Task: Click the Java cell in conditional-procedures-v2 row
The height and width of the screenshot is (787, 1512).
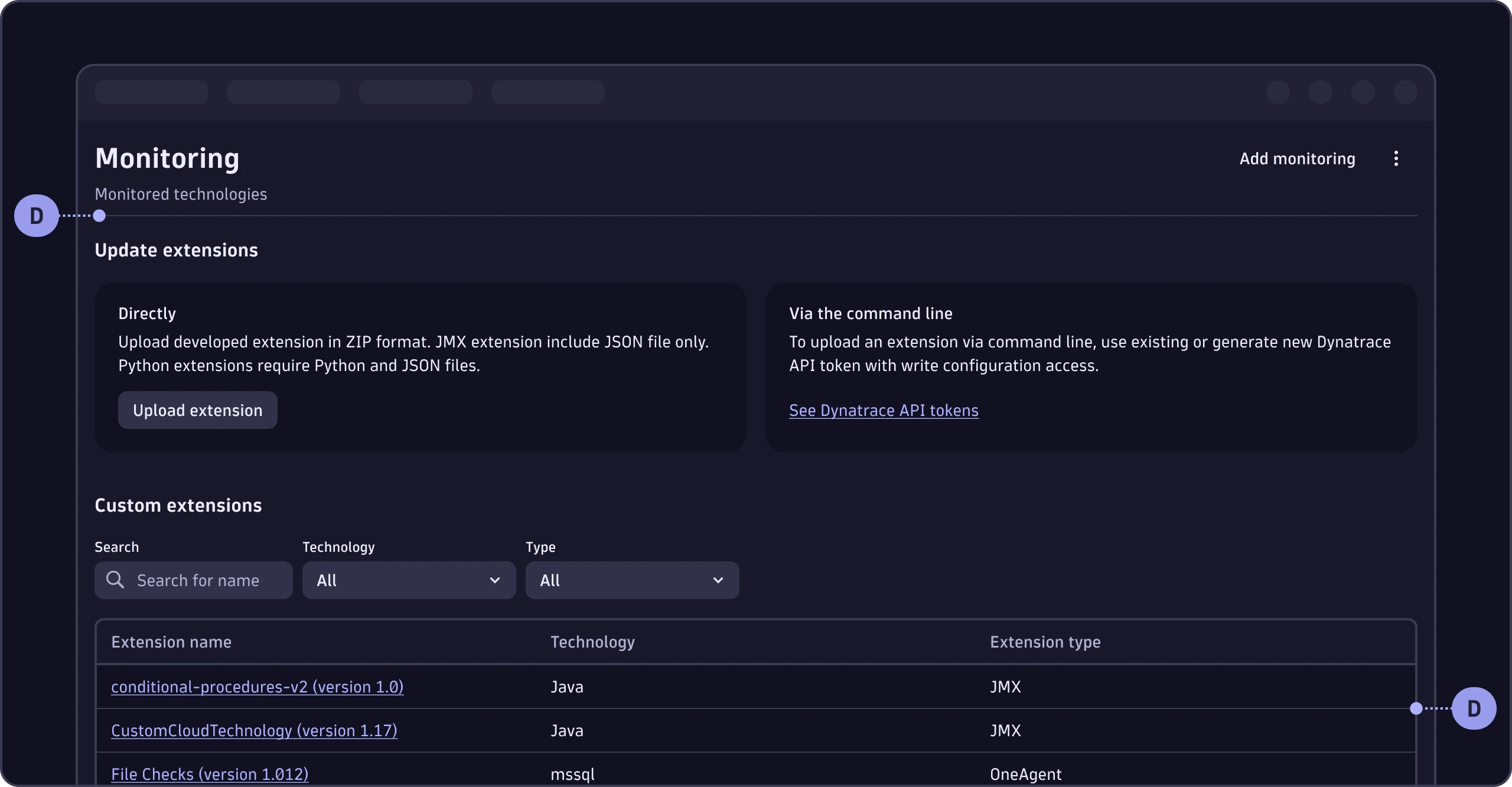Action: pos(567,687)
